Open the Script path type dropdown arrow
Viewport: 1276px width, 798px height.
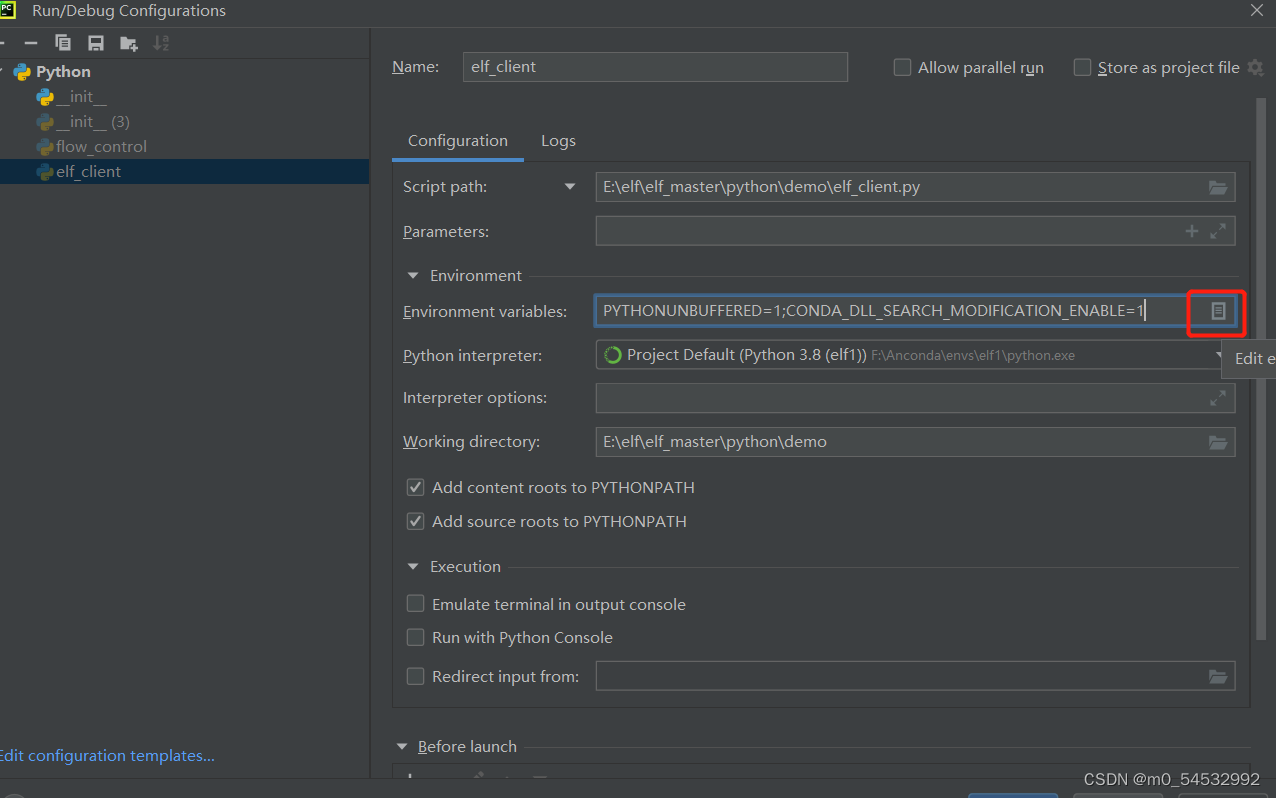pos(570,187)
